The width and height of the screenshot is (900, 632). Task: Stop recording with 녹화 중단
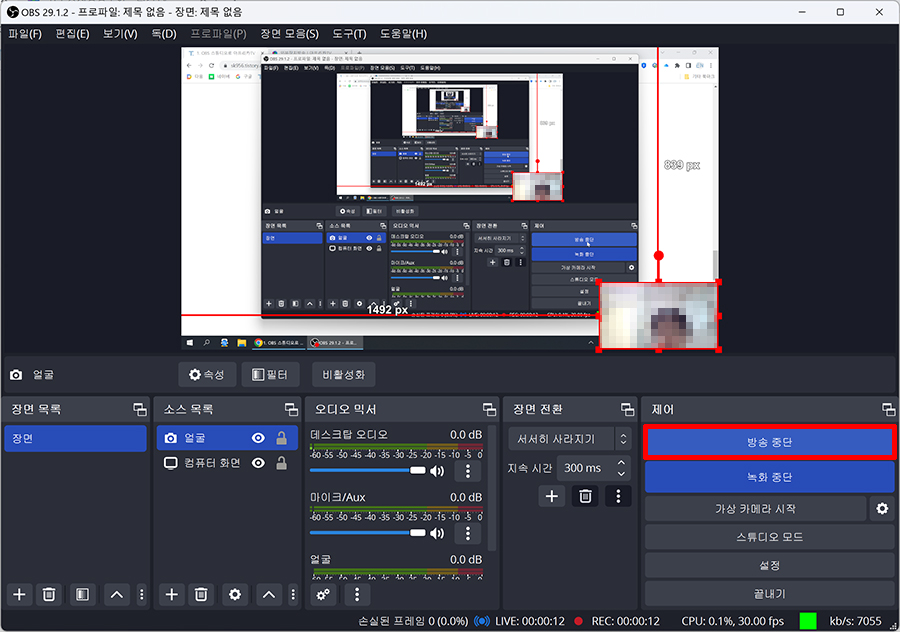pos(769,477)
